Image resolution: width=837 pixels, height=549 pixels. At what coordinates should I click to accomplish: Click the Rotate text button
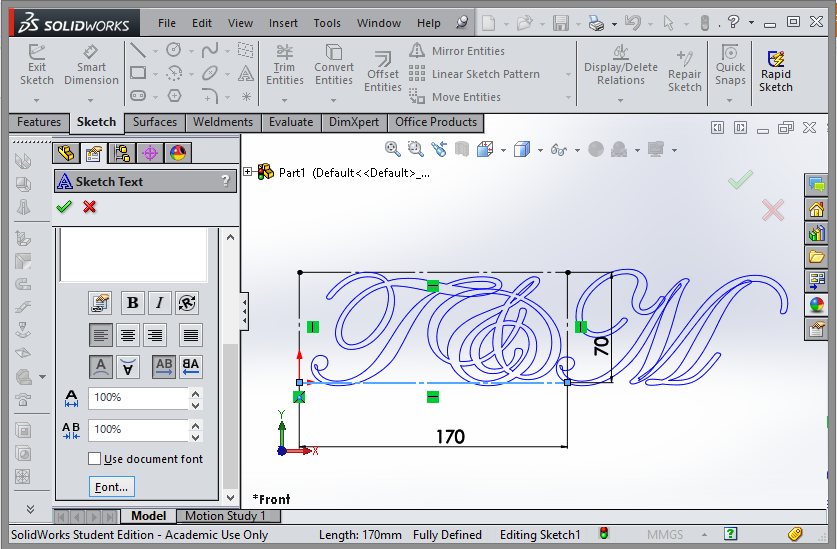tap(187, 303)
